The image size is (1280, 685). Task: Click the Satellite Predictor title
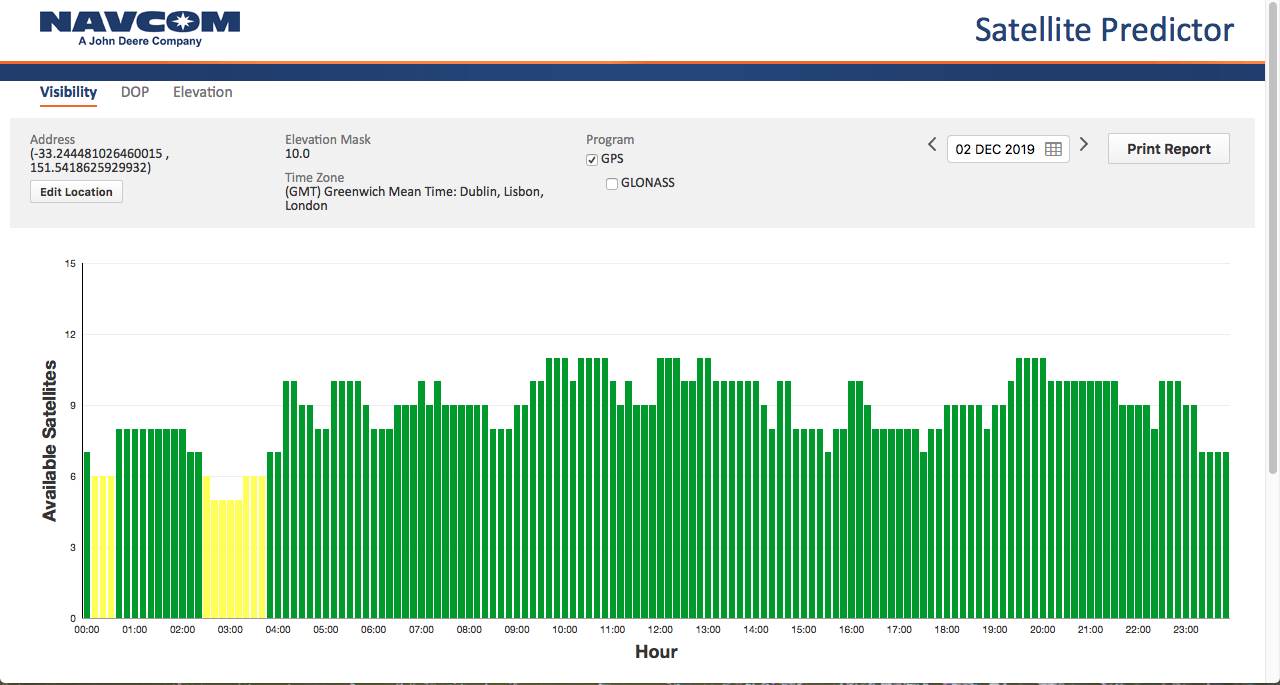1104,30
